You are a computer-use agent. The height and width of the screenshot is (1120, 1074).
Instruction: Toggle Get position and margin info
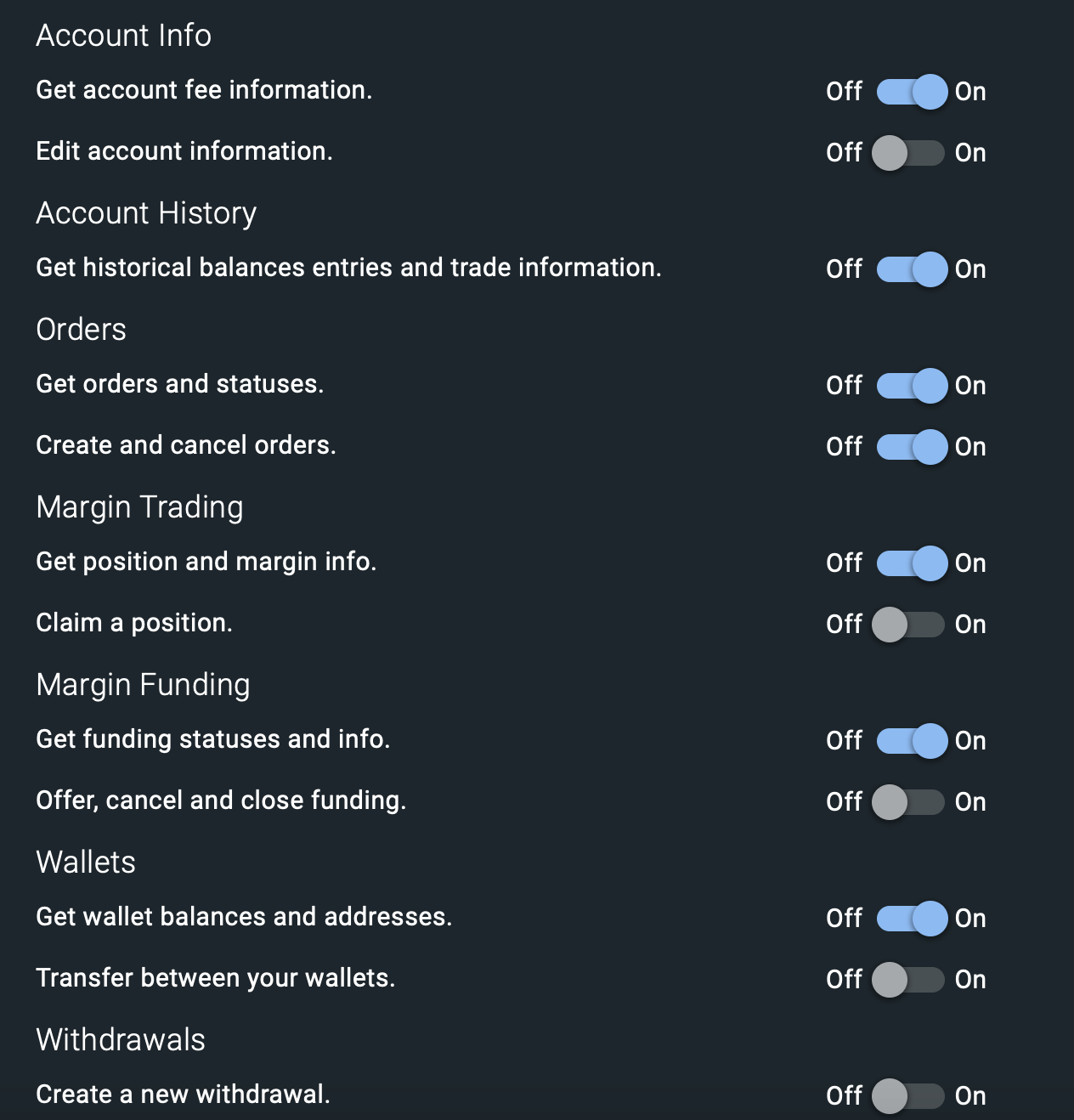(x=911, y=563)
